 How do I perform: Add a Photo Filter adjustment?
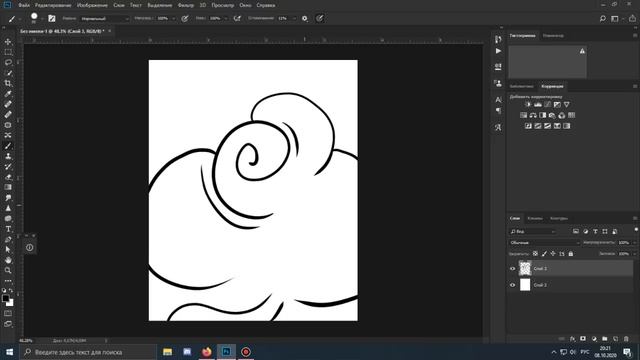(x=552, y=115)
